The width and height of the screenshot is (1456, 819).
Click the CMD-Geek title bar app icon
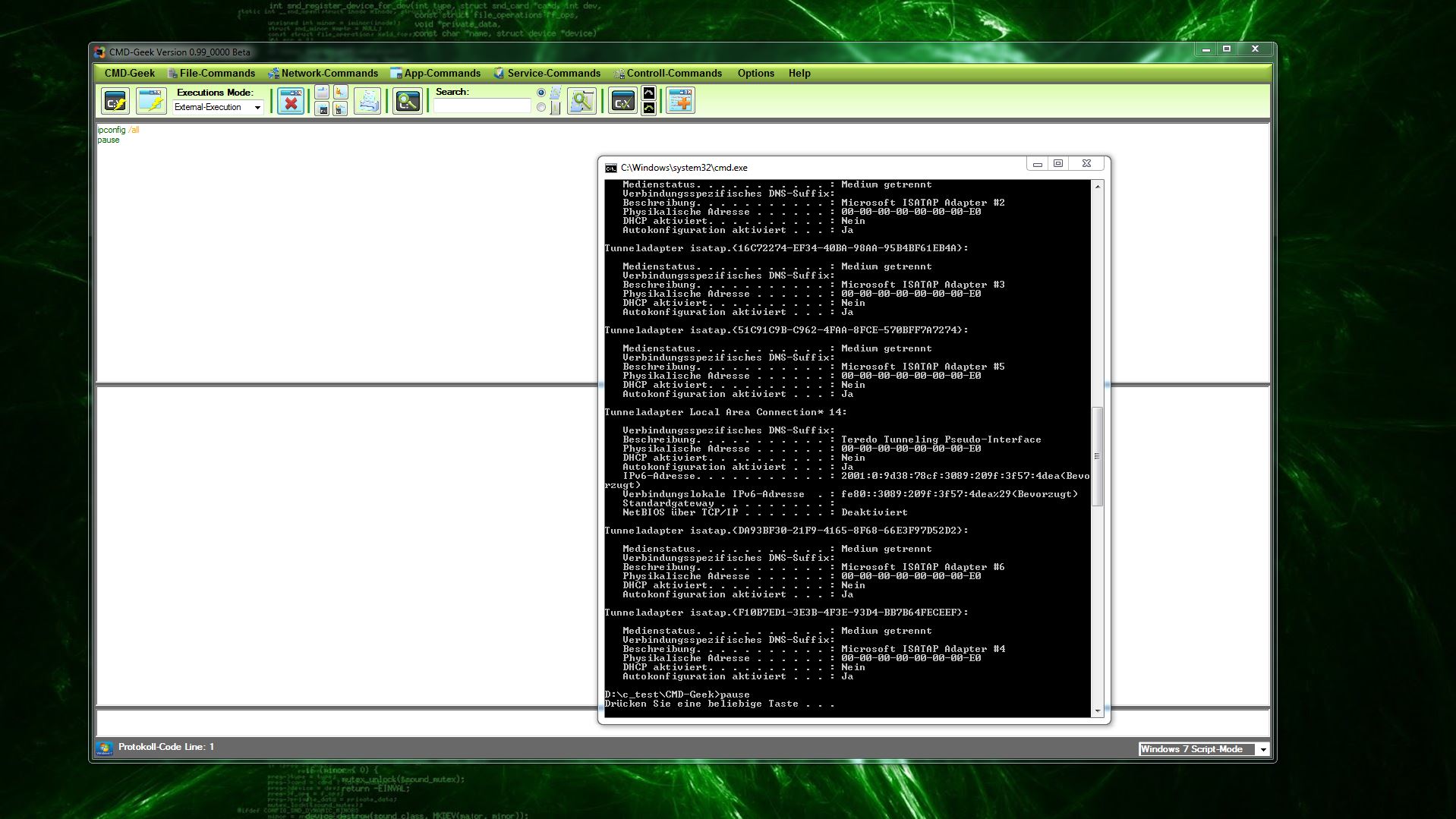click(99, 52)
